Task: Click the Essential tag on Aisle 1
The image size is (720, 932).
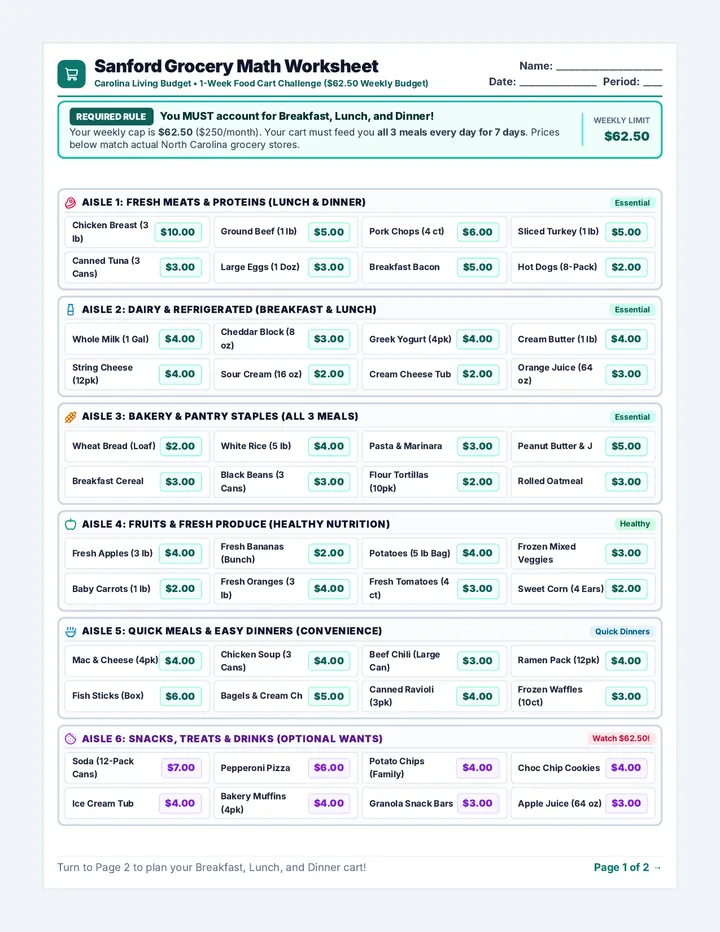Action: pyautogui.click(x=632, y=203)
